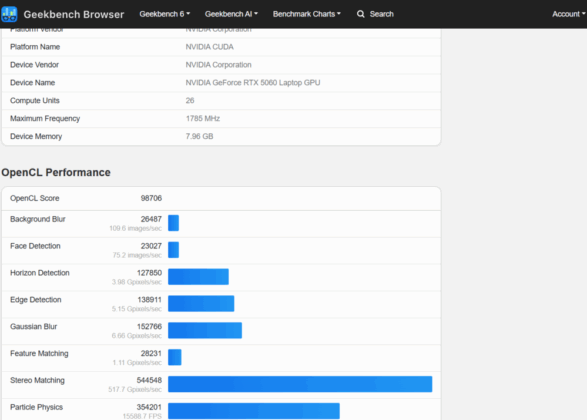Select Particle Physics score 354201
The image size is (587, 420).
coord(149,407)
